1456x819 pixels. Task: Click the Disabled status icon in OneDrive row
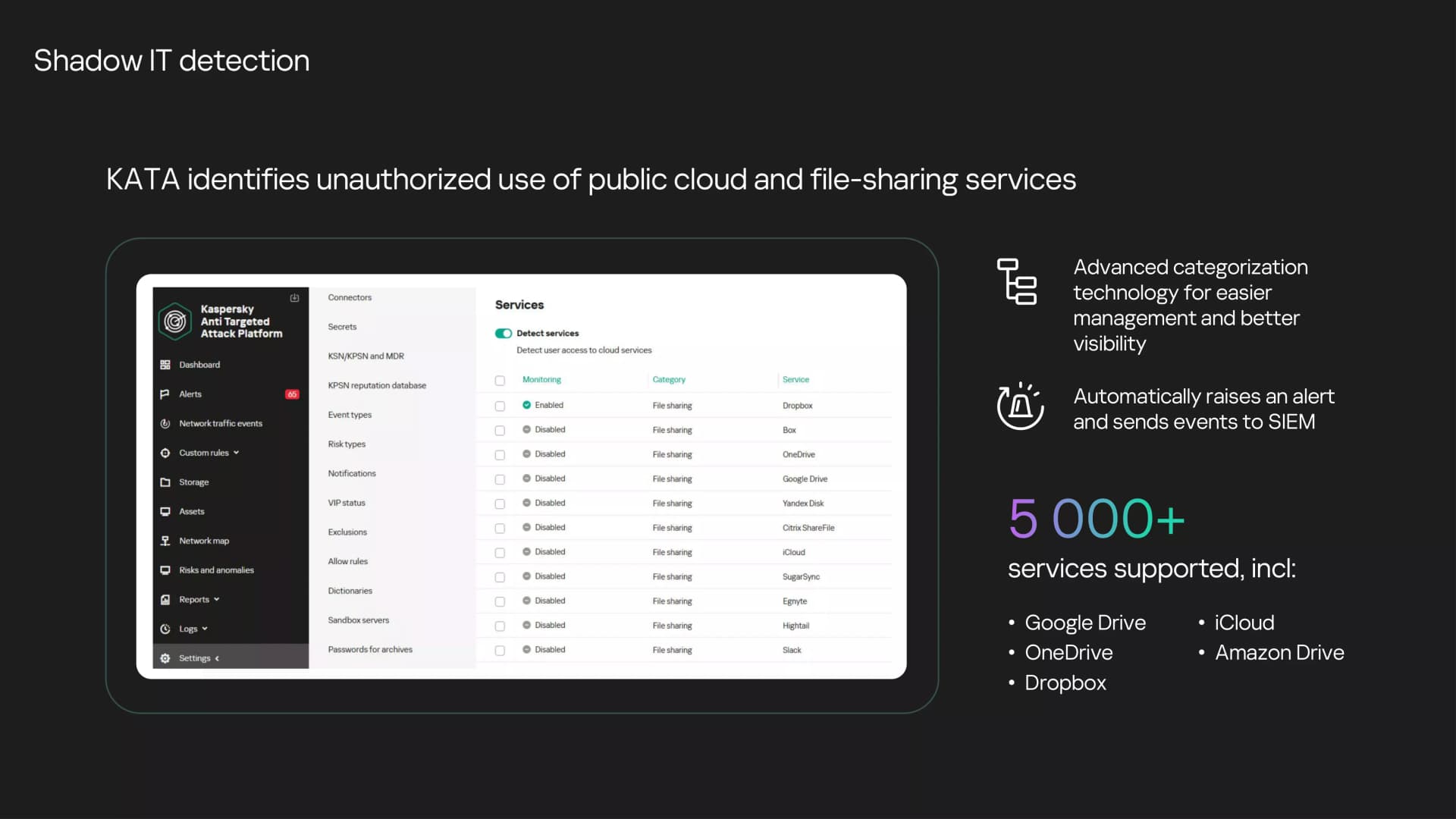(526, 453)
